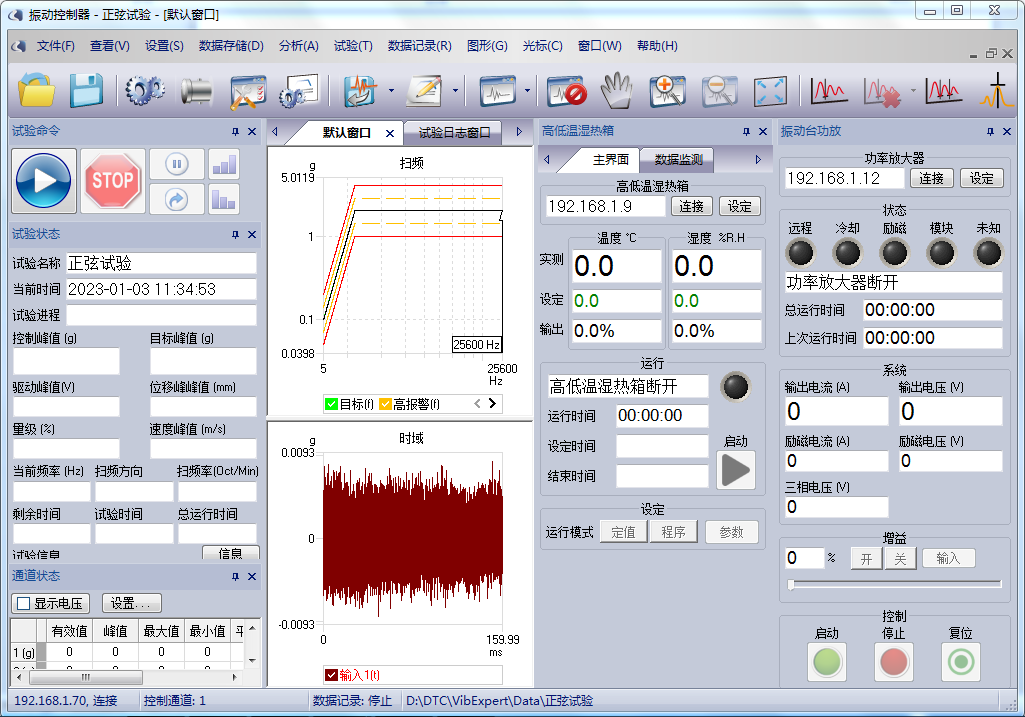Switch to the 数据监测 tab

(679, 159)
